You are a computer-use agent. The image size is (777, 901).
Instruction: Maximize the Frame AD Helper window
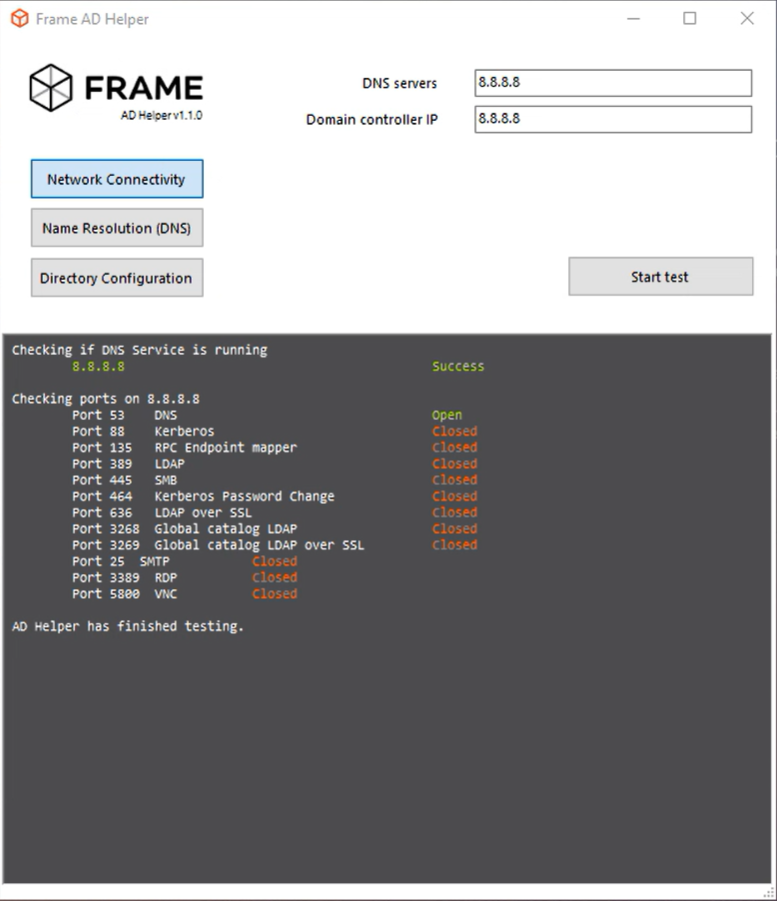tap(690, 19)
